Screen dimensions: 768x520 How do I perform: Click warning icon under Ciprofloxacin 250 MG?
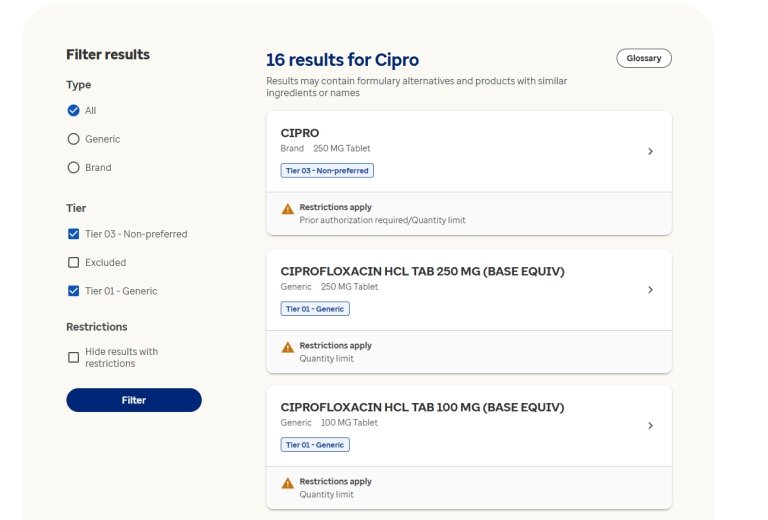point(288,347)
